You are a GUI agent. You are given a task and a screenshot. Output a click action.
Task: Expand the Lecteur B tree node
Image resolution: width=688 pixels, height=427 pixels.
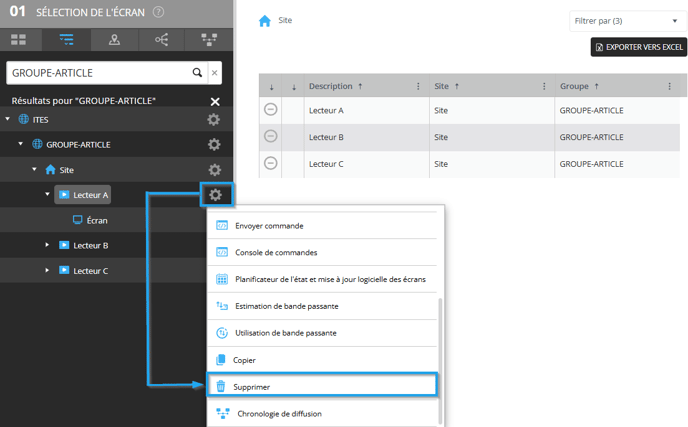click(x=47, y=245)
